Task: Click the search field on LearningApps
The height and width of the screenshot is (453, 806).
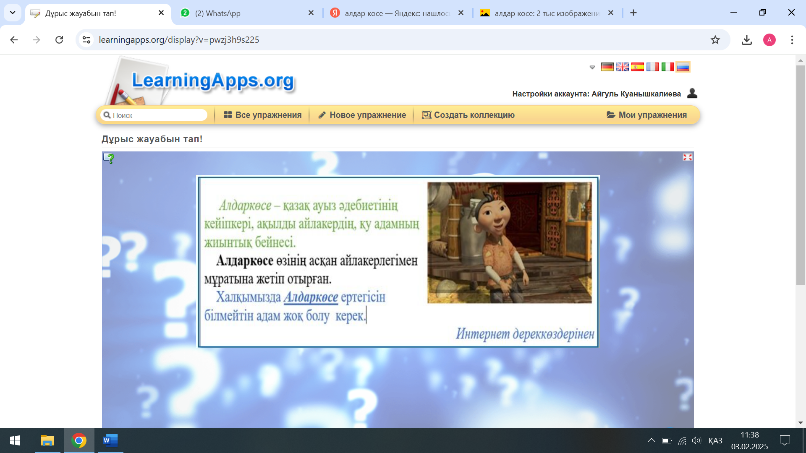Action: [154, 115]
